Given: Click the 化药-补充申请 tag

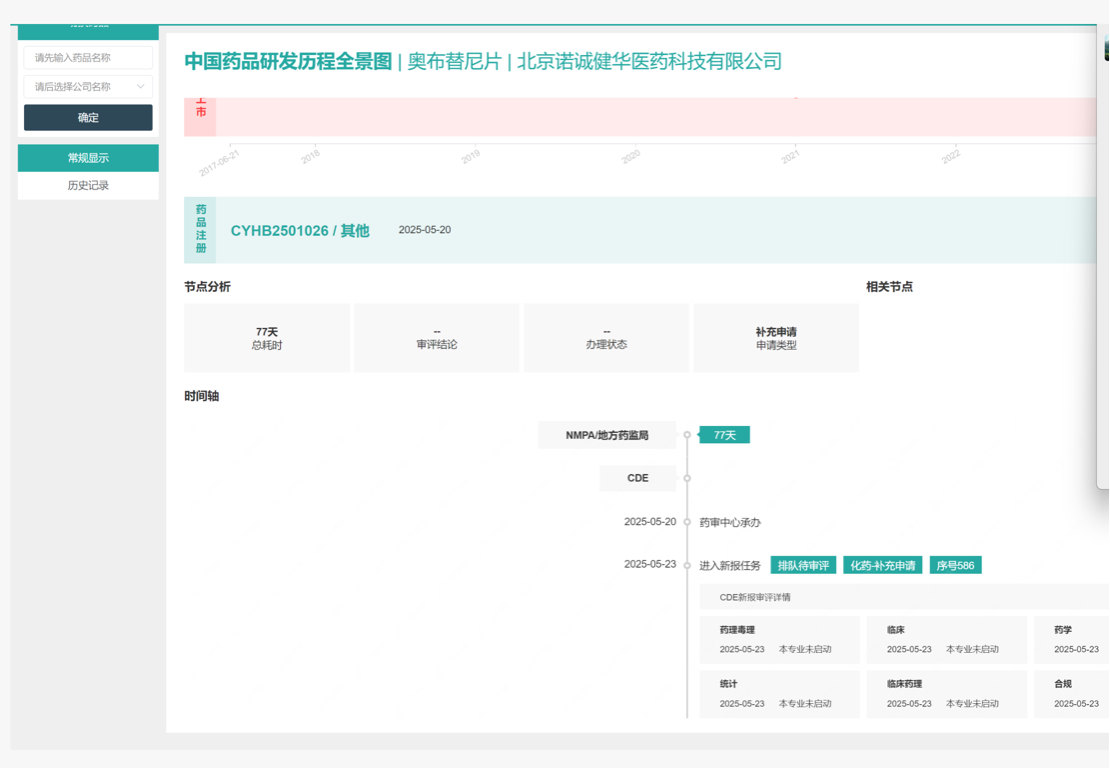Looking at the screenshot, I should coord(883,566).
